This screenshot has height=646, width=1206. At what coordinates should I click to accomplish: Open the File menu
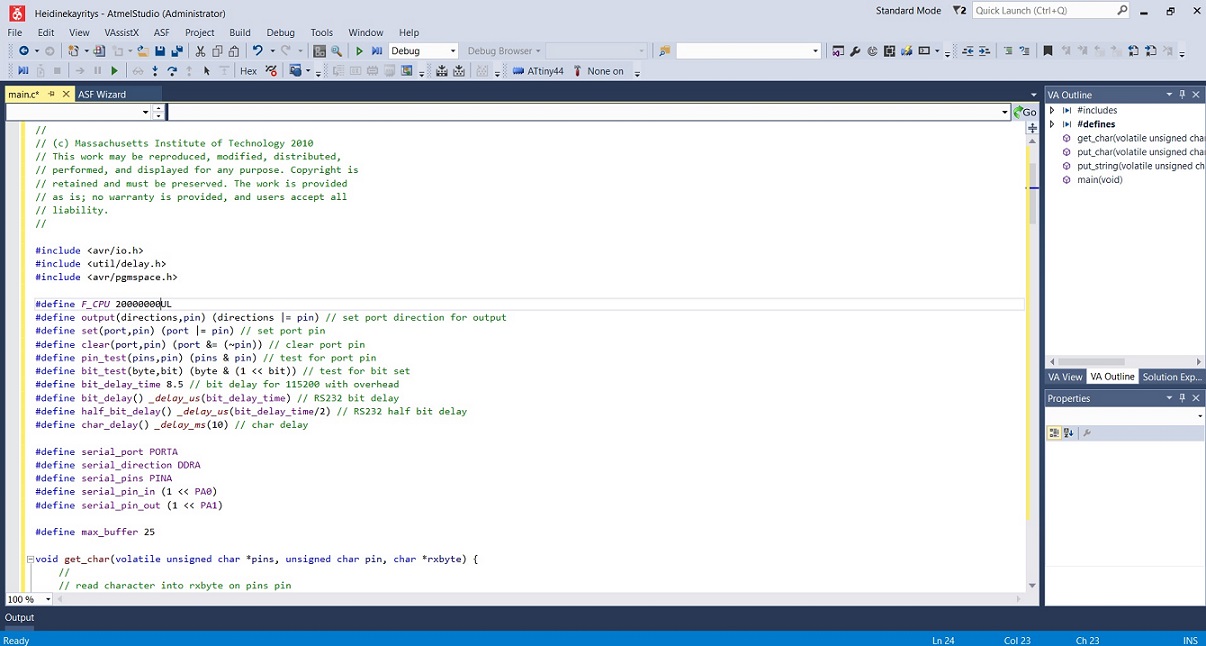click(x=15, y=33)
